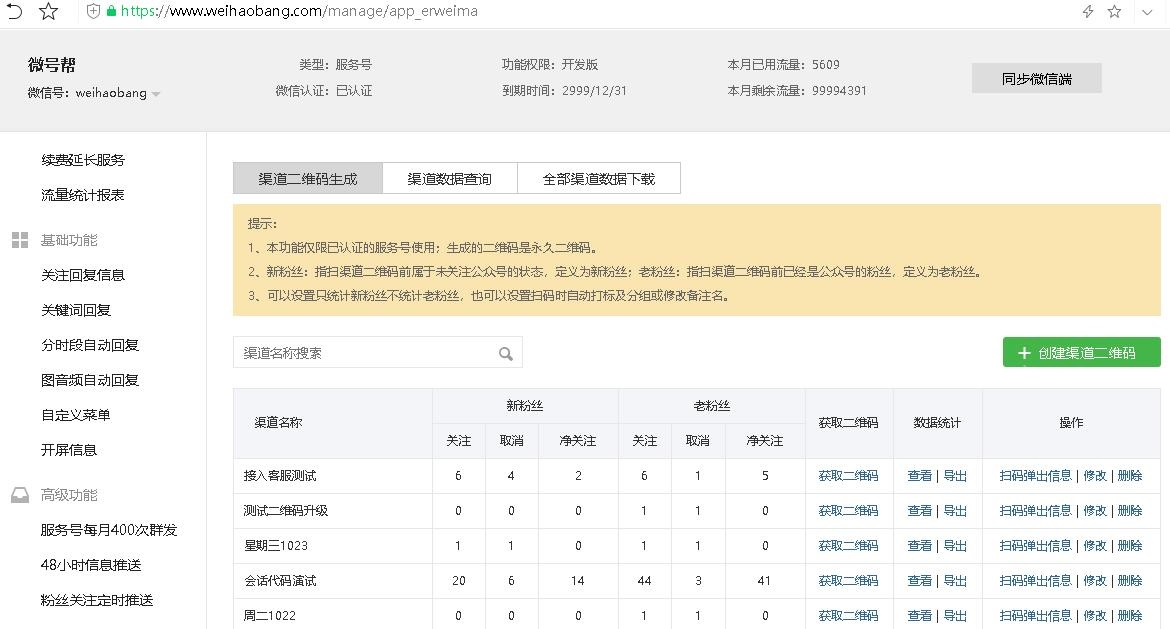1170x629 pixels.
Task: Click the 微号帮 account title
Action: 51,65
